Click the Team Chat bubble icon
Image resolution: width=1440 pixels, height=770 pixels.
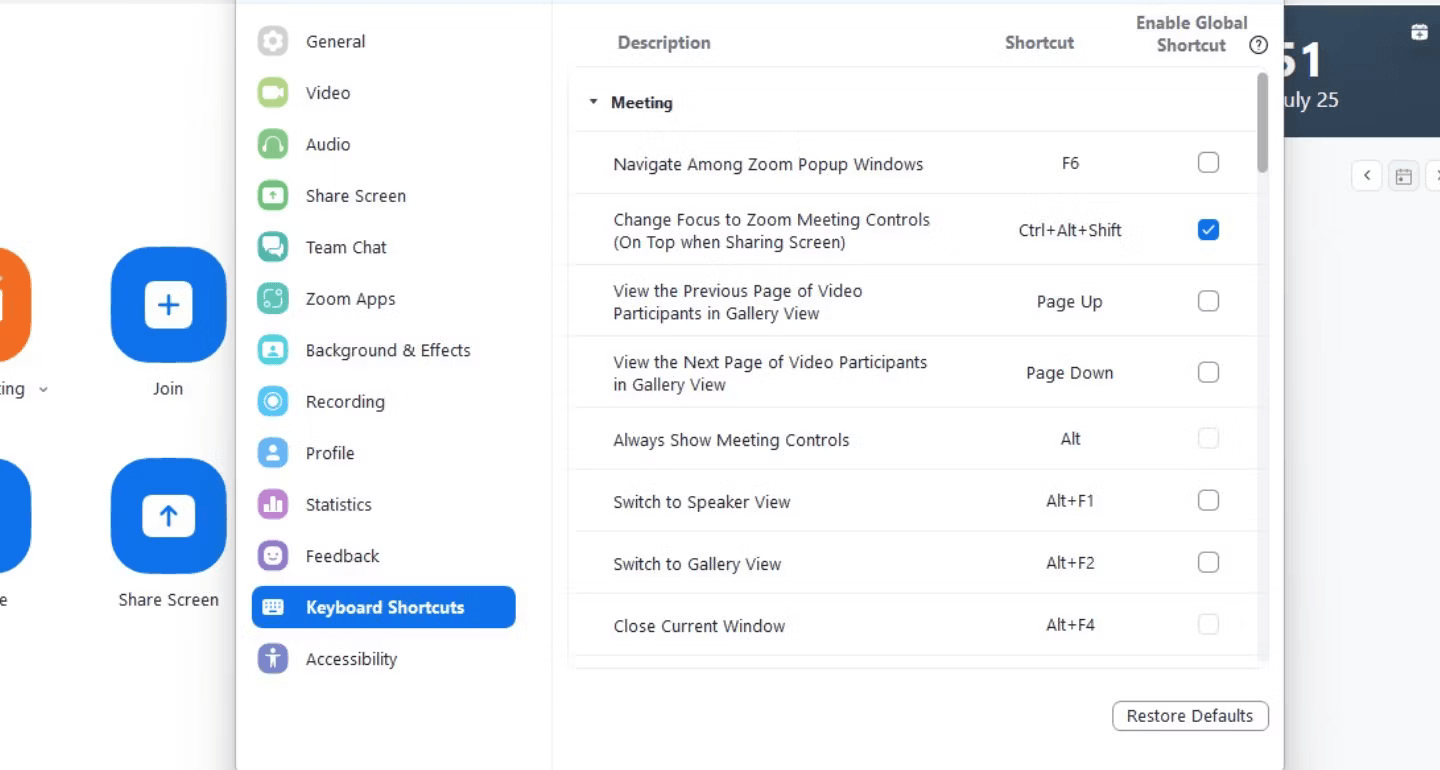[x=273, y=247]
